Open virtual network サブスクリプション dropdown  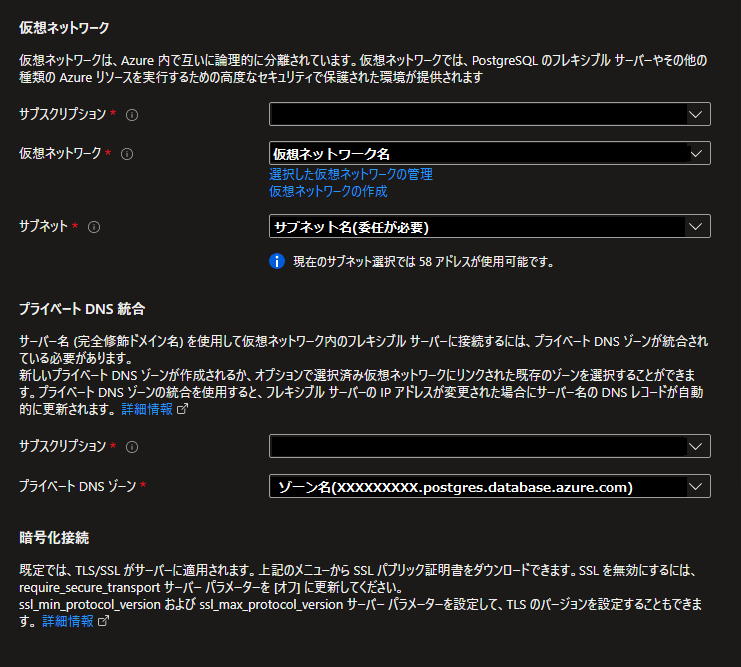point(490,114)
